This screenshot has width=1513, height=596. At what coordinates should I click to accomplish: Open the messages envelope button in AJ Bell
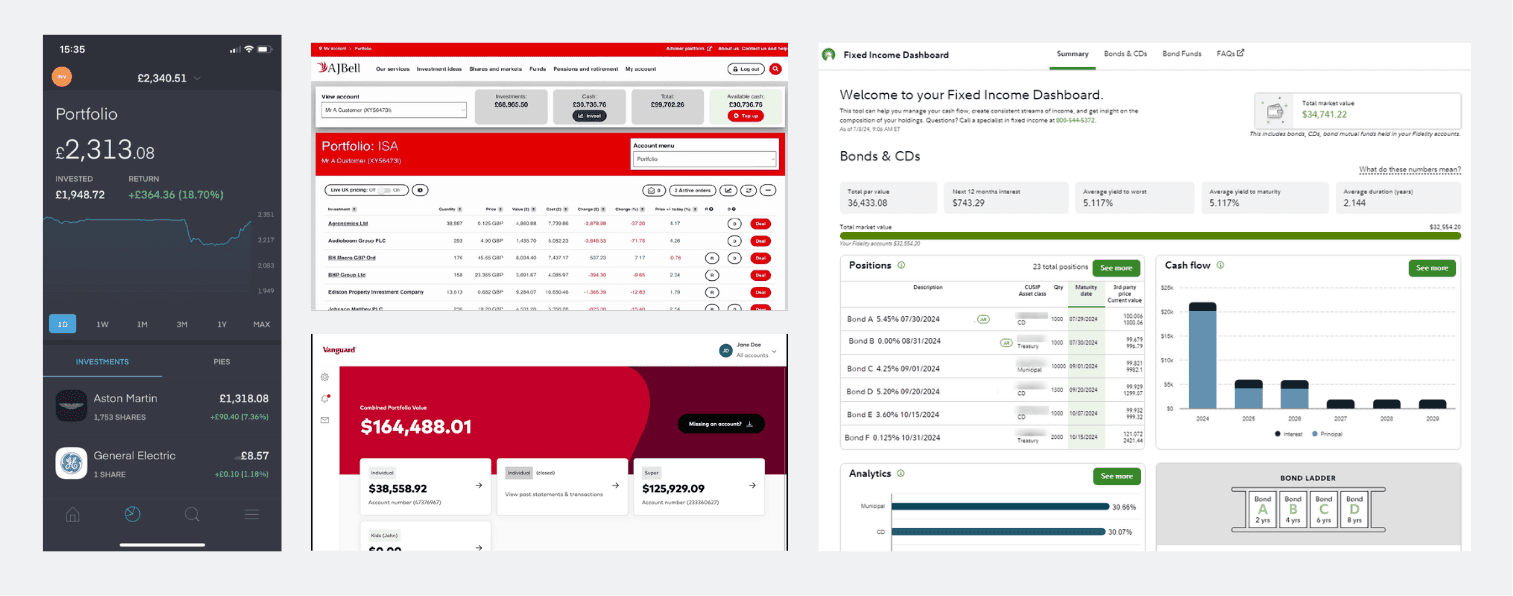coord(654,189)
